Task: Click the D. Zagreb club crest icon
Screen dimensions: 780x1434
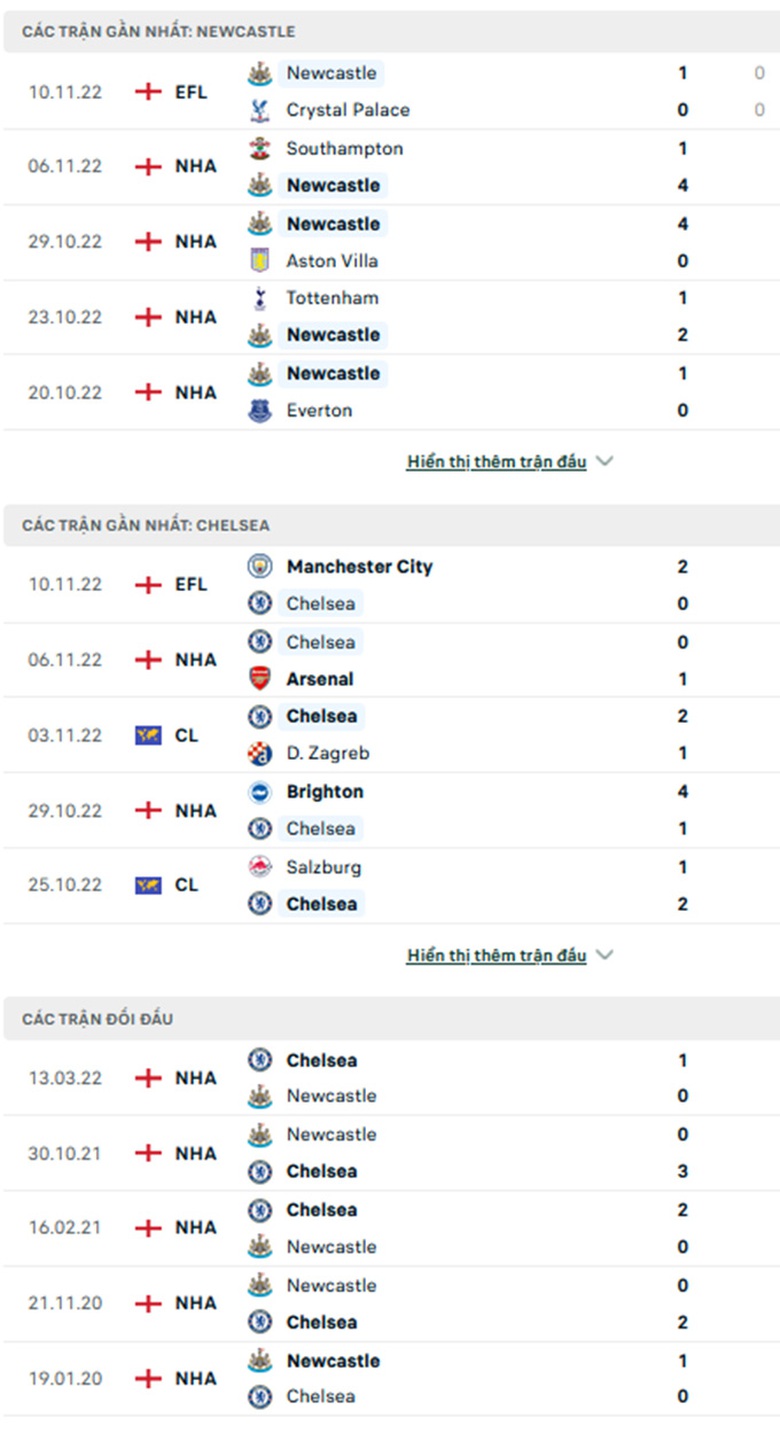Action: point(260,753)
